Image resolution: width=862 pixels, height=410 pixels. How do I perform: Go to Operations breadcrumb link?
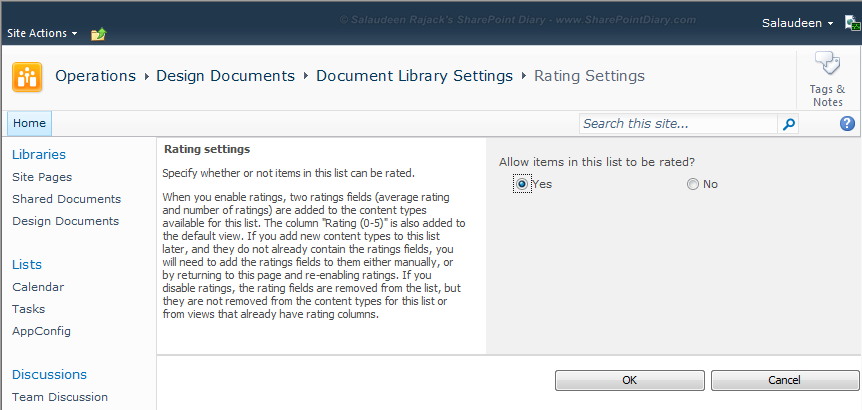click(96, 76)
